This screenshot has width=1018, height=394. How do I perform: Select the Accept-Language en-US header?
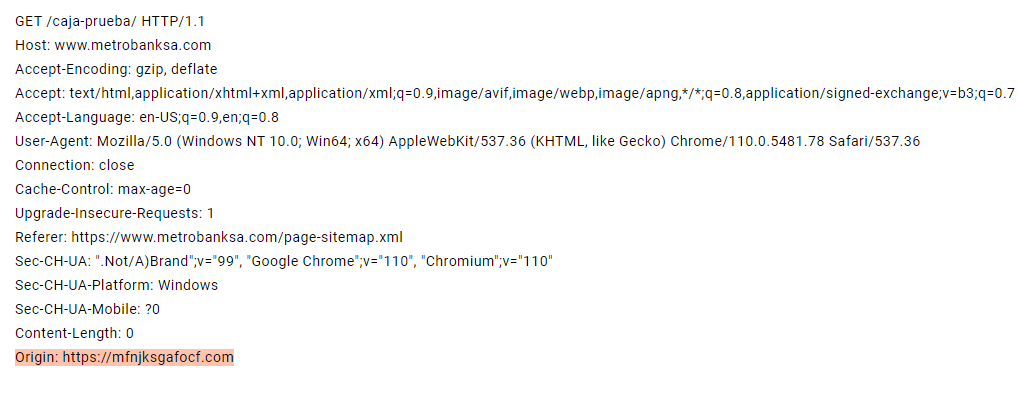[x=147, y=117]
